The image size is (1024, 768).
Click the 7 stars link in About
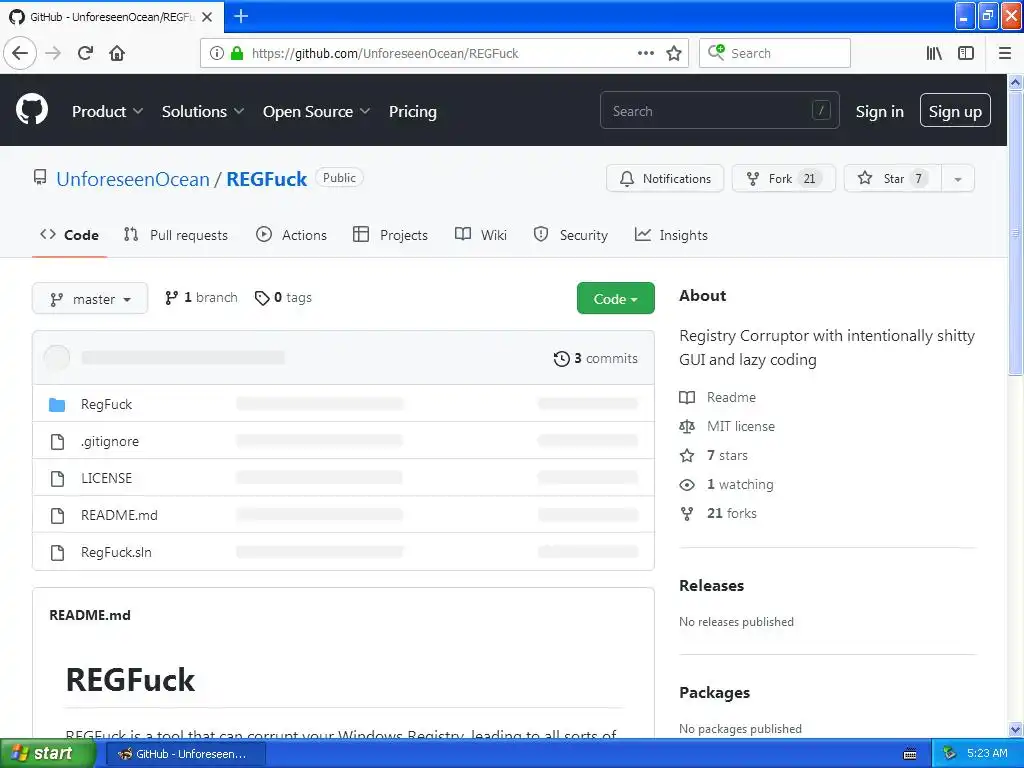(x=727, y=455)
